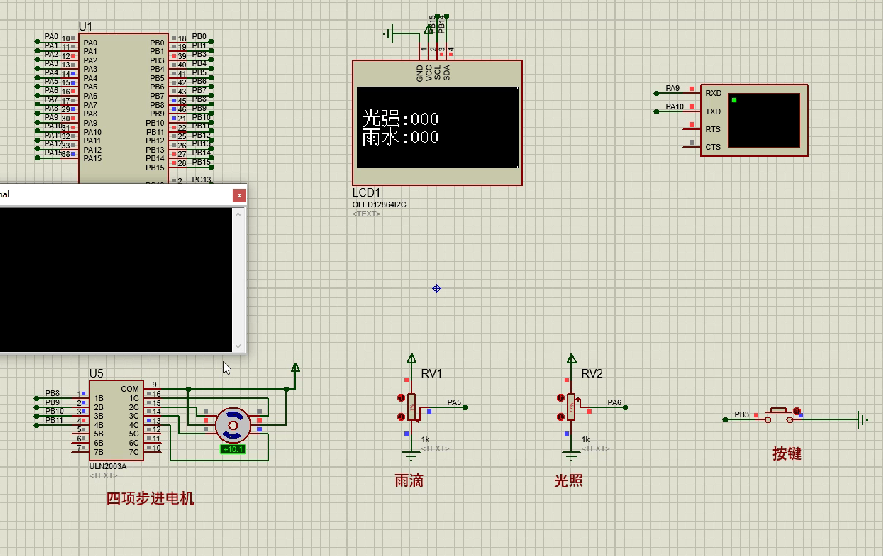
Task: Select the ULN2003A driver chip U5
Action: tap(117, 418)
